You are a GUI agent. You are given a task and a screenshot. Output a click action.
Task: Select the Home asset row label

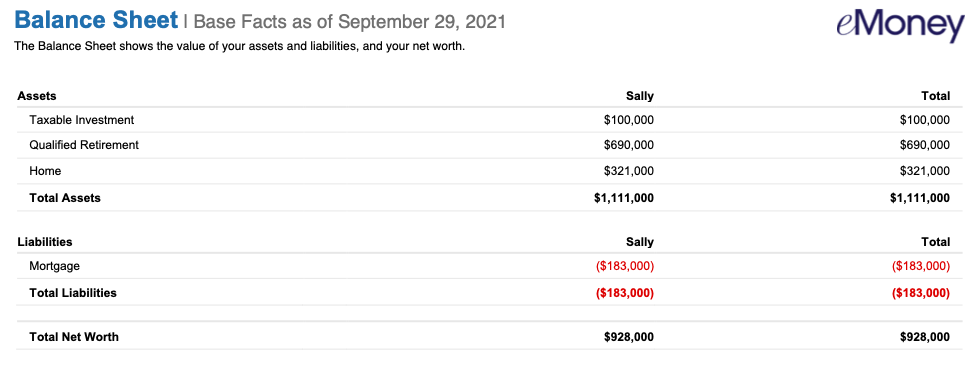coord(45,171)
